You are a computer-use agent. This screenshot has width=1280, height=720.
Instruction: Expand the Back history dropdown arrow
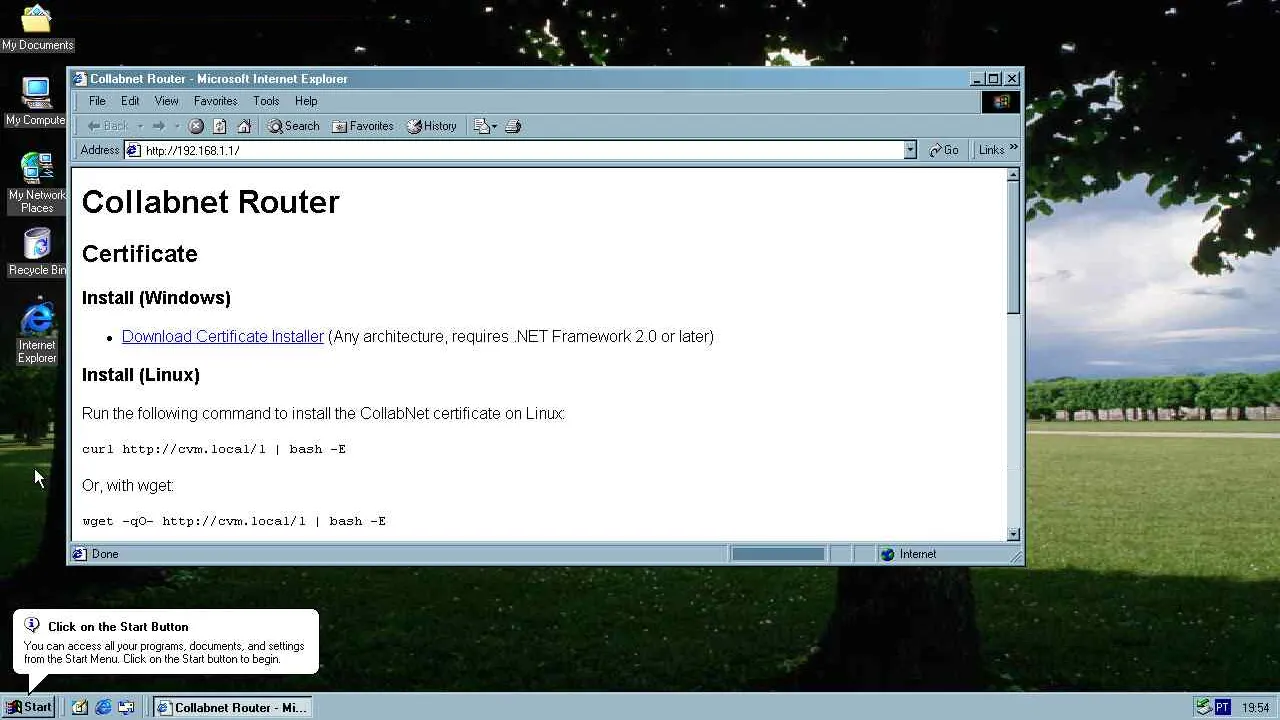[x=140, y=126]
